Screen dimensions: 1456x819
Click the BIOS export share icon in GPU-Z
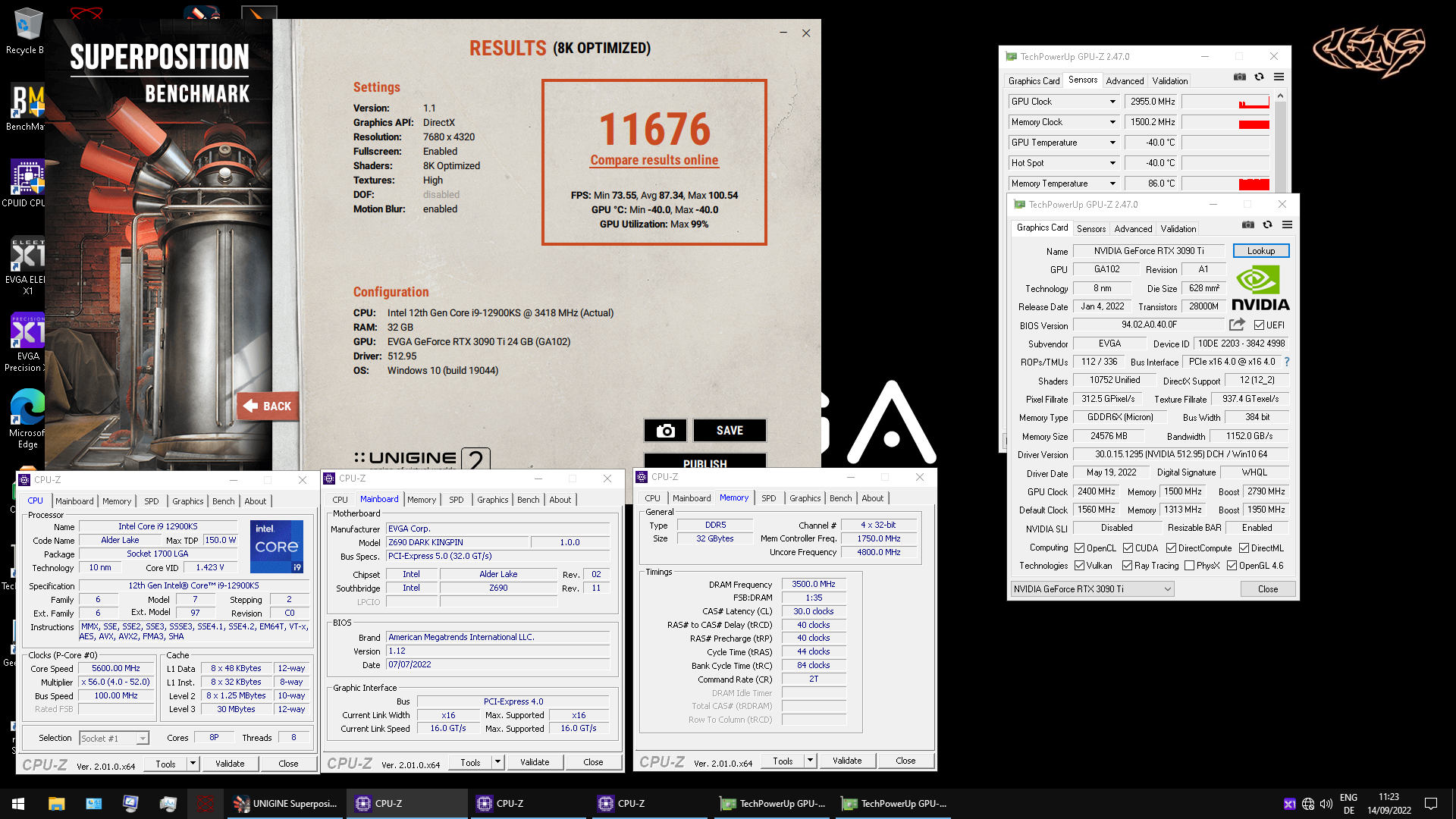point(1237,325)
